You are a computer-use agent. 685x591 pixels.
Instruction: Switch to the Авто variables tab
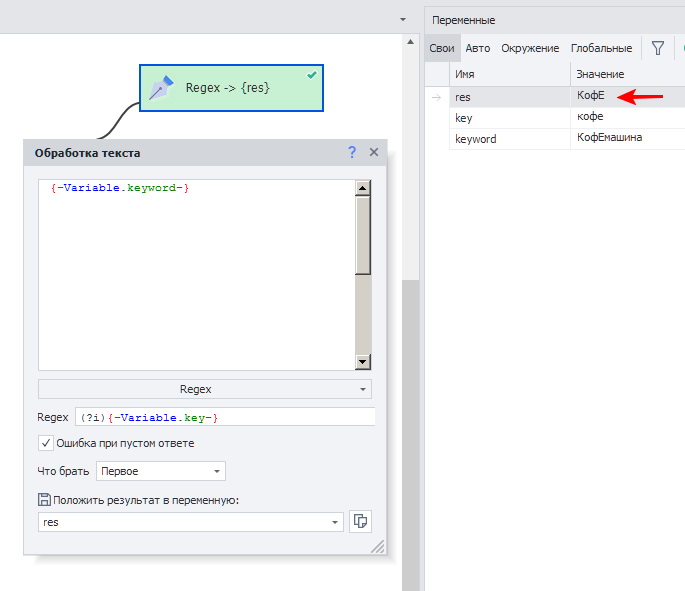[x=478, y=47]
